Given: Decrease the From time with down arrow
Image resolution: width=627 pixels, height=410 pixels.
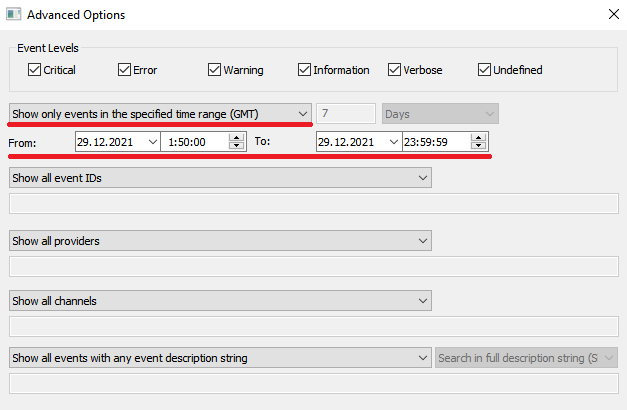Looking at the screenshot, I should (x=236, y=147).
